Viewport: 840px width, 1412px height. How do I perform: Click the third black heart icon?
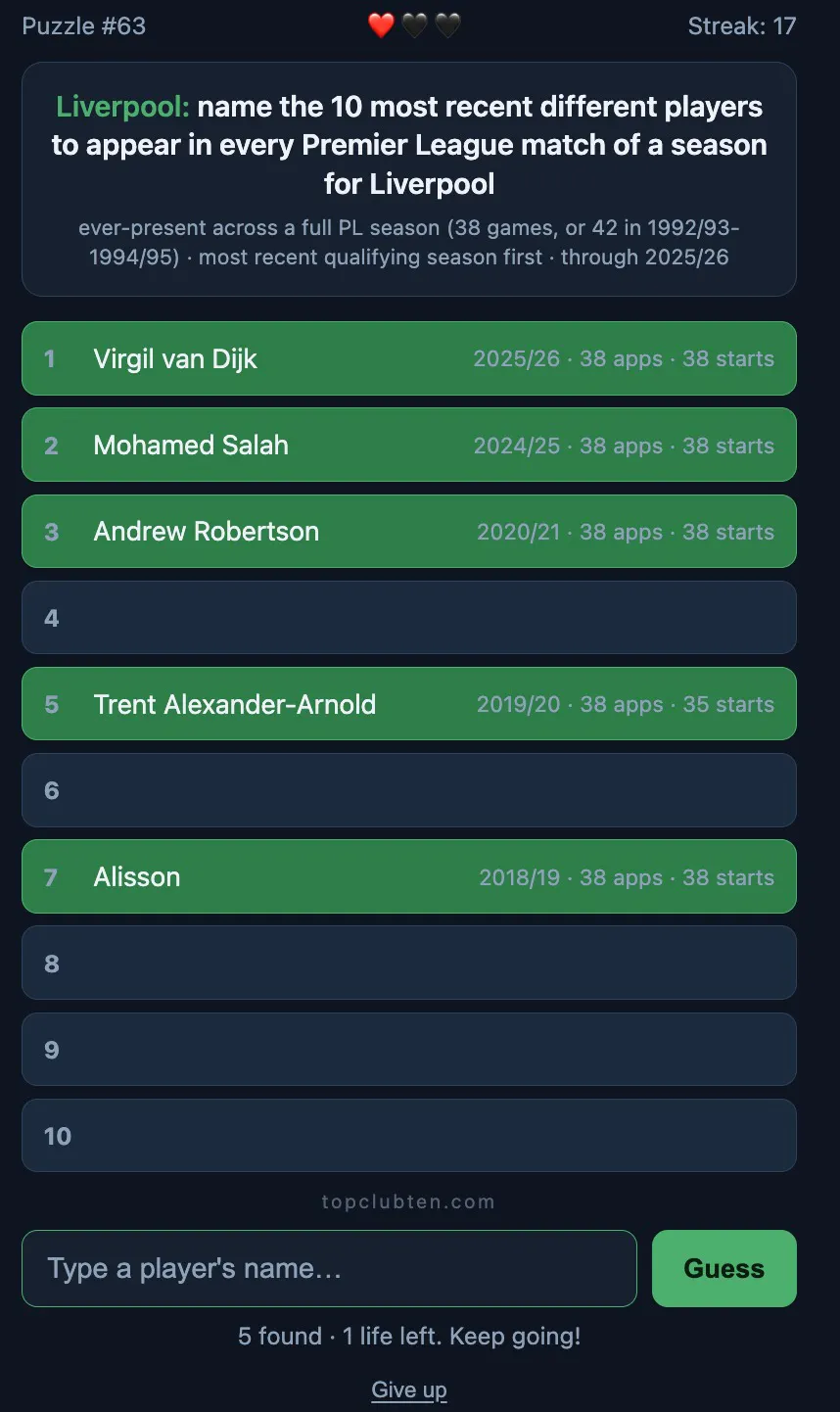pyautogui.click(x=447, y=25)
